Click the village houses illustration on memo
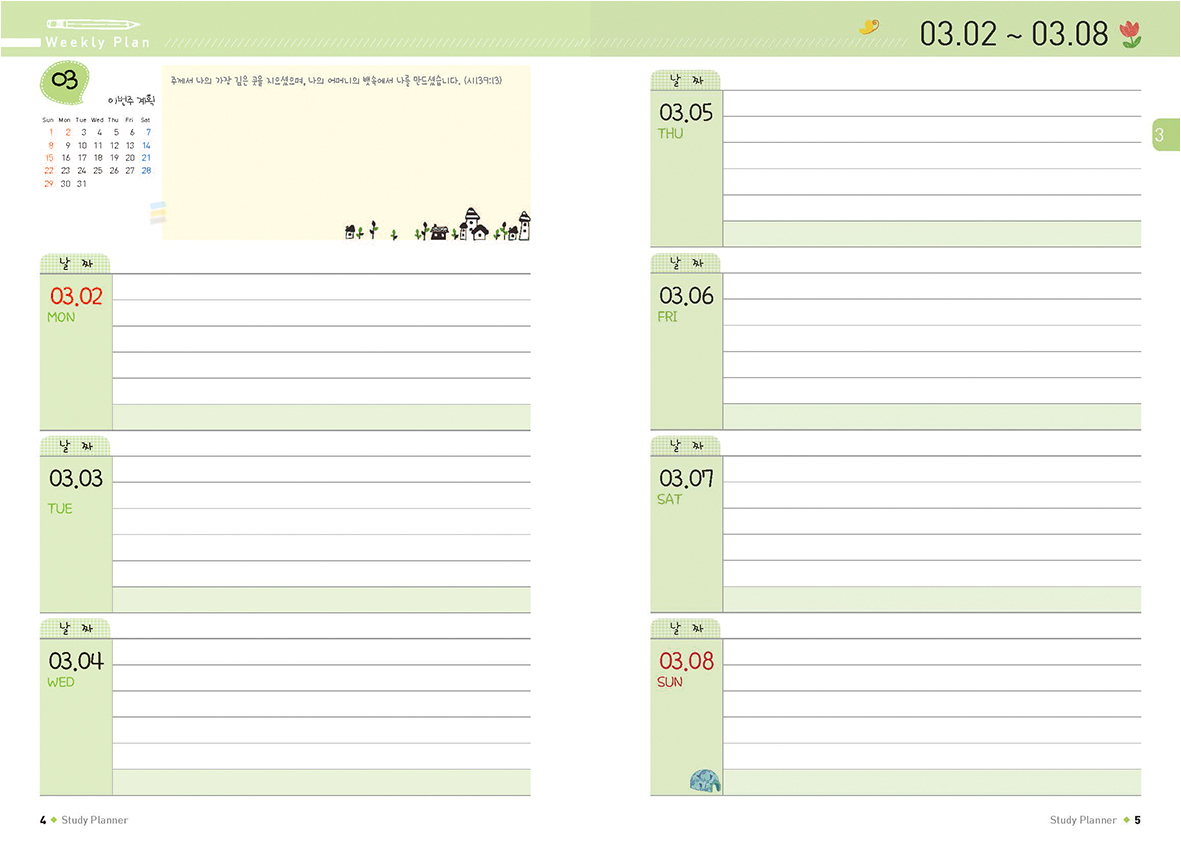Image resolution: width=1181 pixels, height=844 pixels. 438,228
